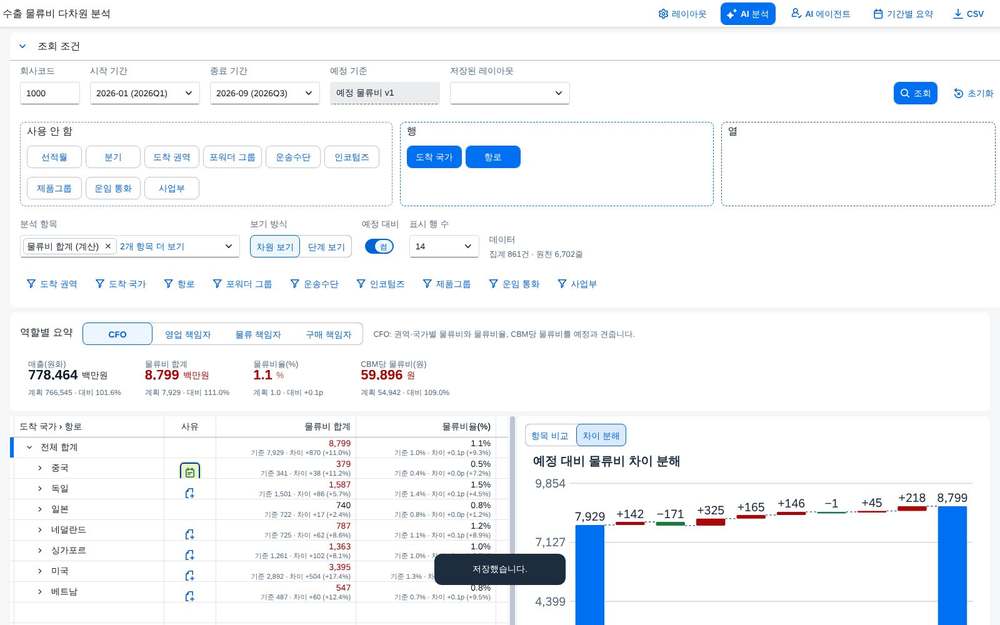Open the 도착 권역 filter funnel
Image resolution: width=1000 pixels, height=625 pixels.
tap(31, 284)
